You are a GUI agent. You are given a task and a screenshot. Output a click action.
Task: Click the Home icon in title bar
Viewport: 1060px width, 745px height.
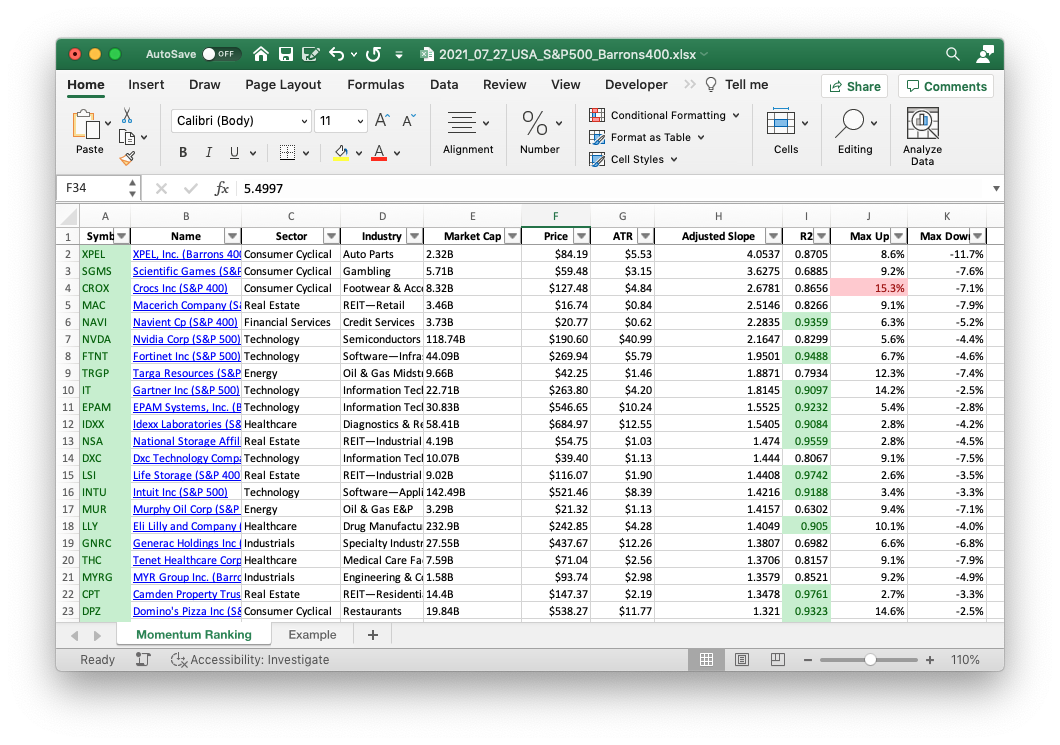pos(261,54)
